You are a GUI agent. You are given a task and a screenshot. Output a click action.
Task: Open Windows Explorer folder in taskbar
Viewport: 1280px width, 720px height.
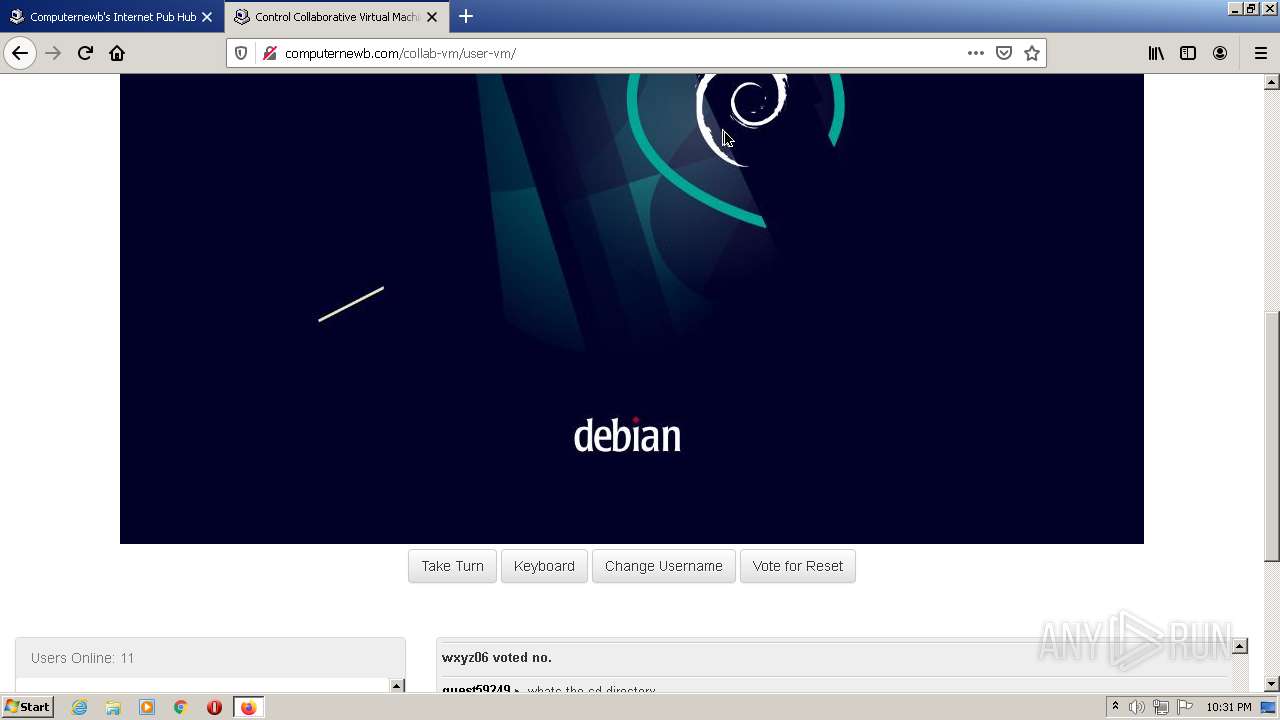click(x=113, y=707)
